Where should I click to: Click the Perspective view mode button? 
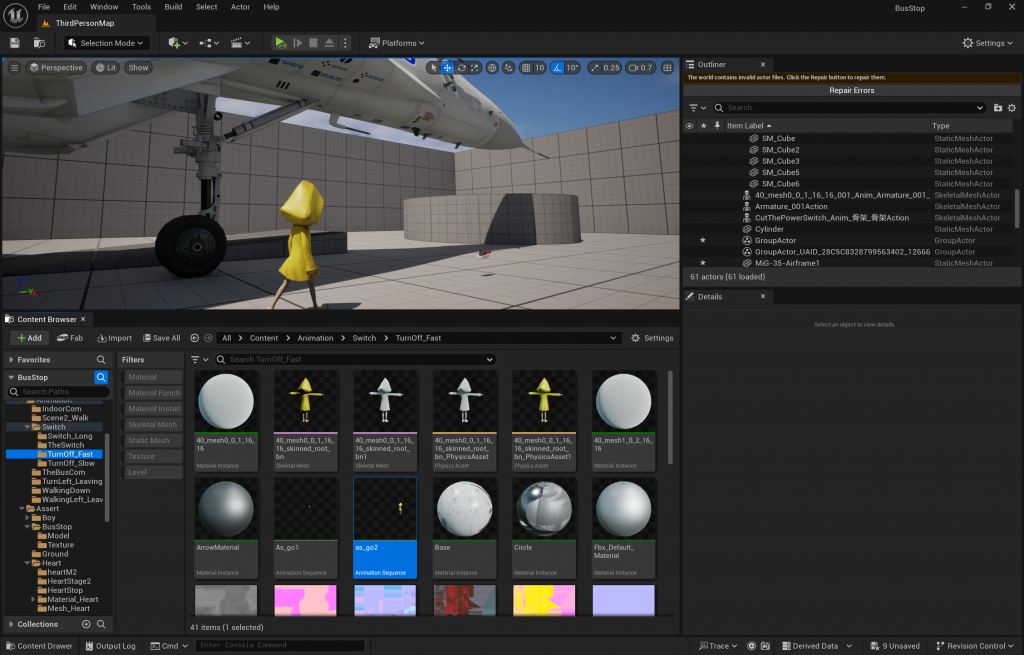click(x=56, y=67)
